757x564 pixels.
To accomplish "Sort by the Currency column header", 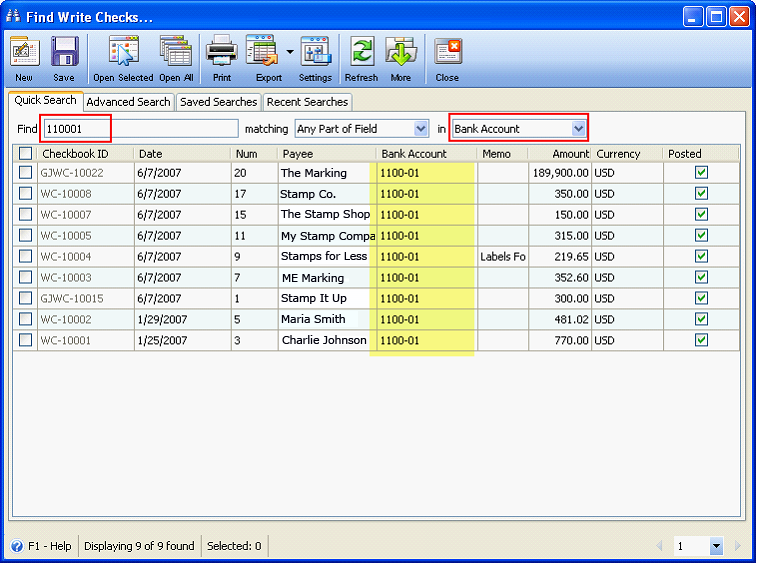I will (x=627, y=154).
